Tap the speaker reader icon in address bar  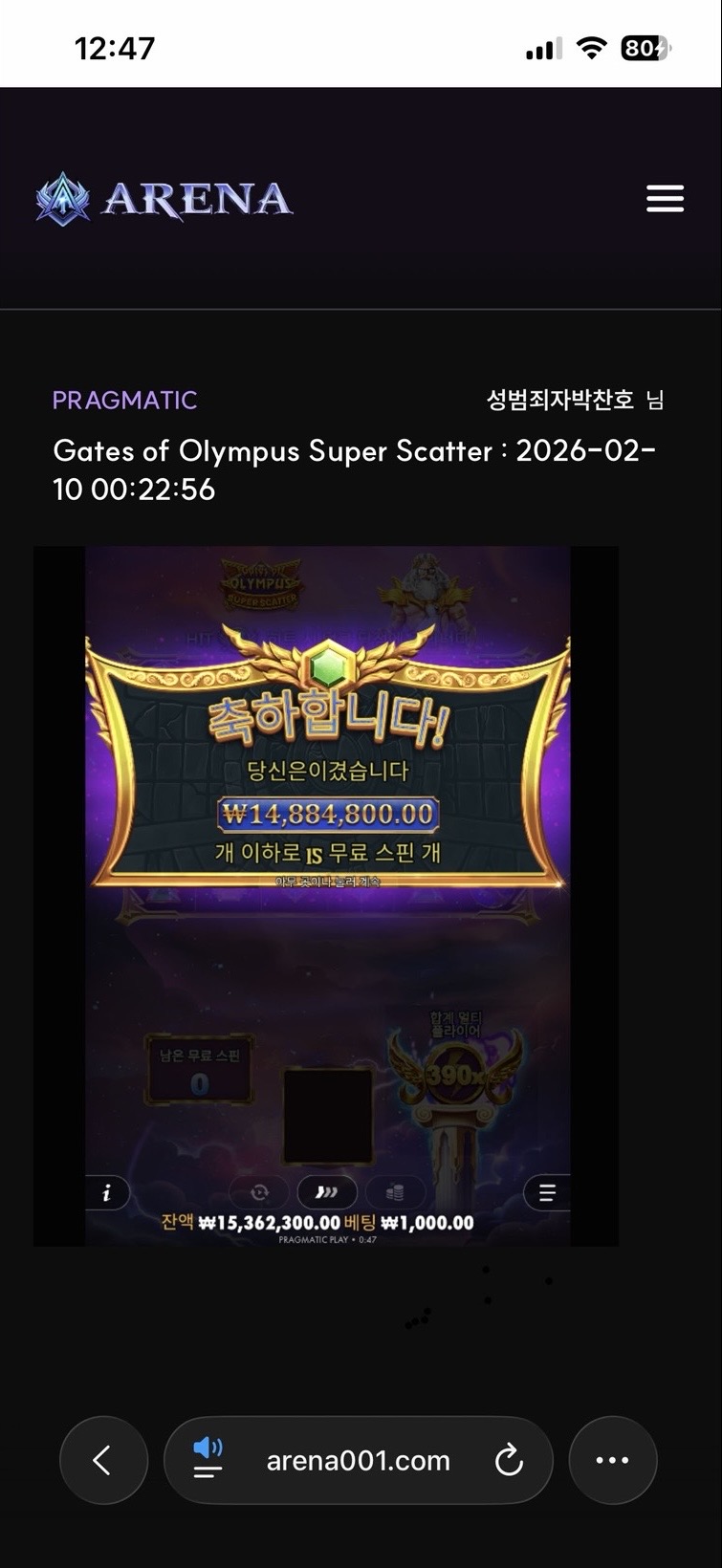coord(208,1459)
